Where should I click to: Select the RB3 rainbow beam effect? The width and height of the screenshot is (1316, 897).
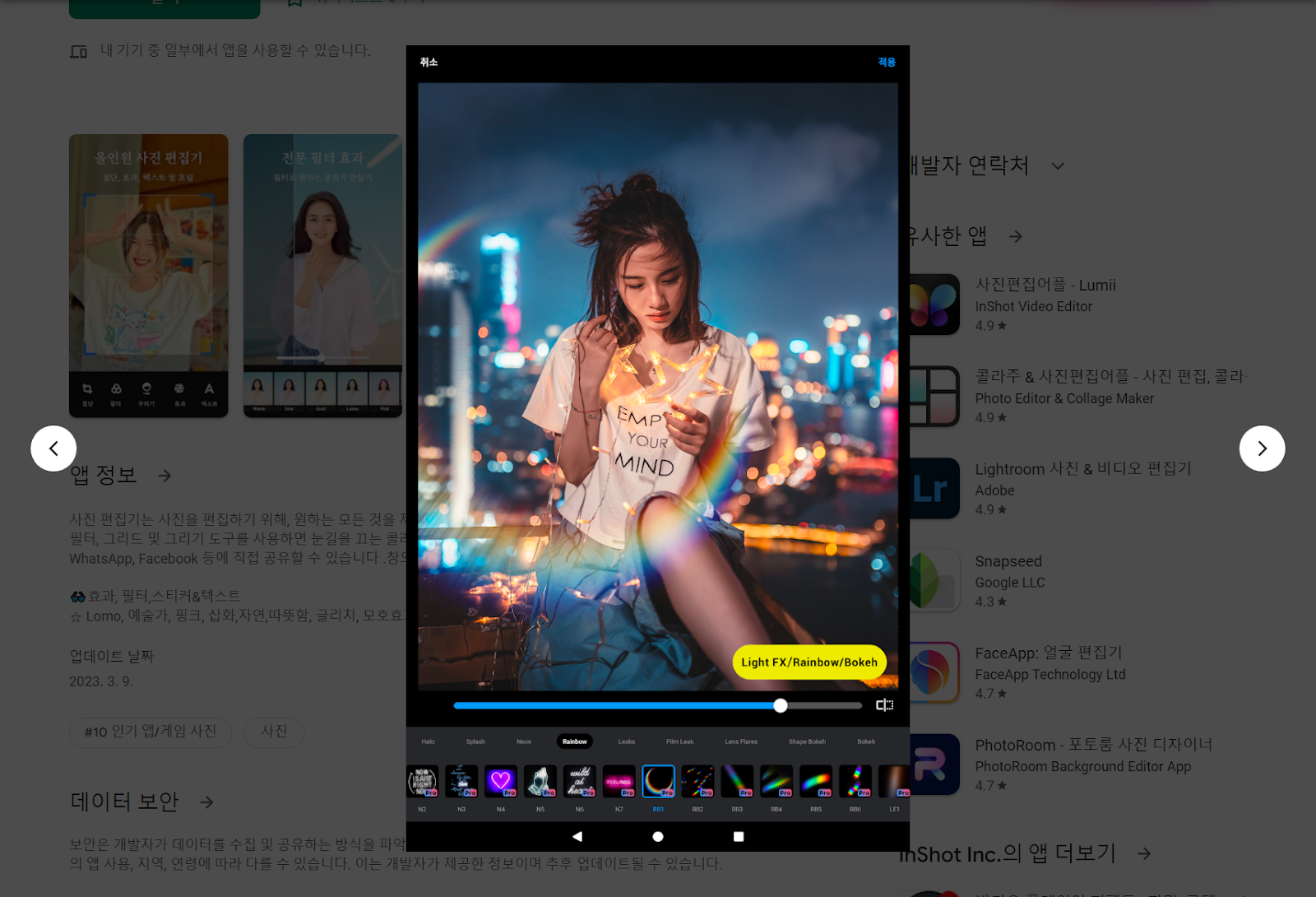tap(737, 781)
